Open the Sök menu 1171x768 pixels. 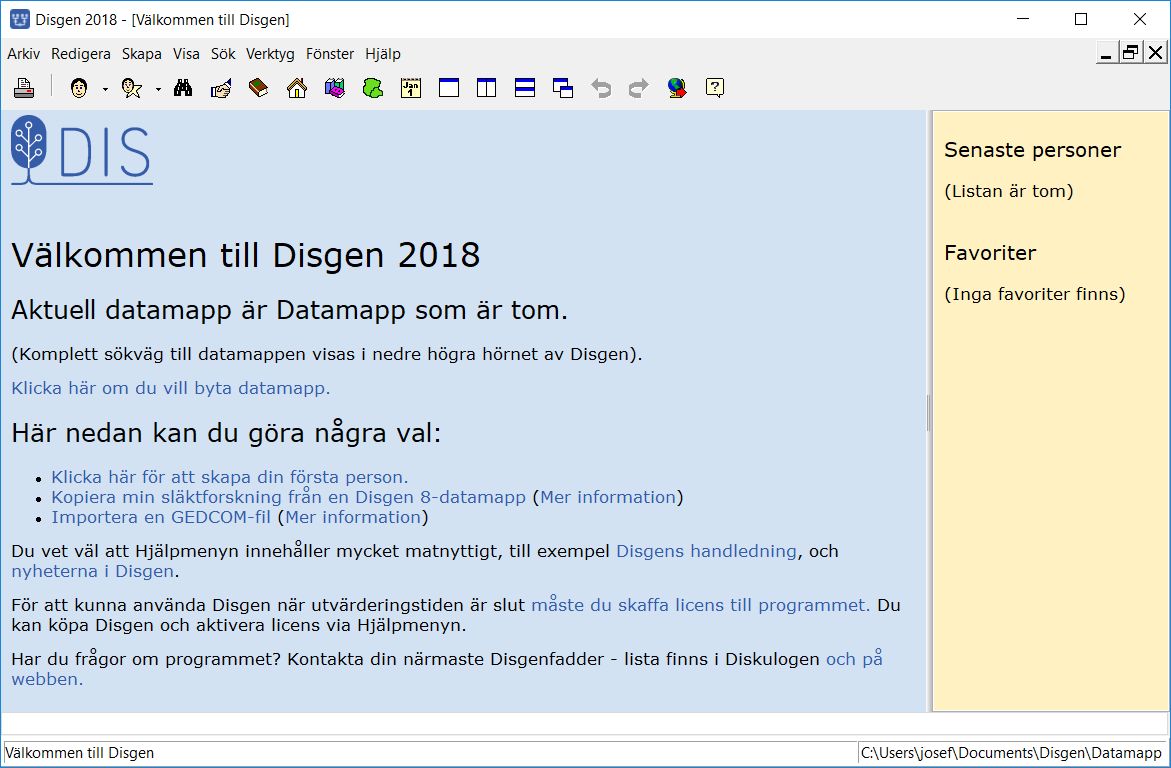tap(223, 54)
